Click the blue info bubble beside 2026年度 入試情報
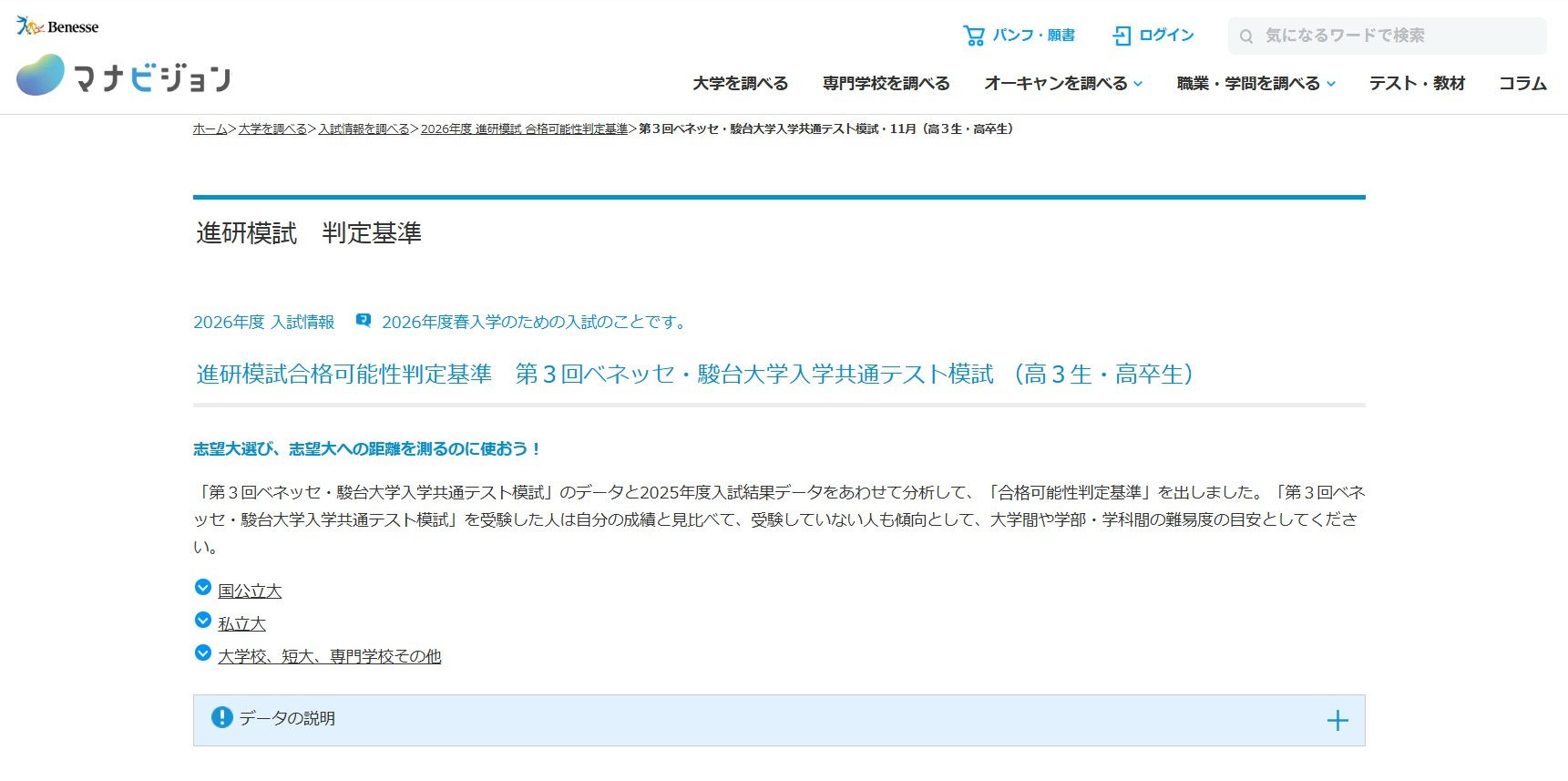 click(x=364, y=321)
